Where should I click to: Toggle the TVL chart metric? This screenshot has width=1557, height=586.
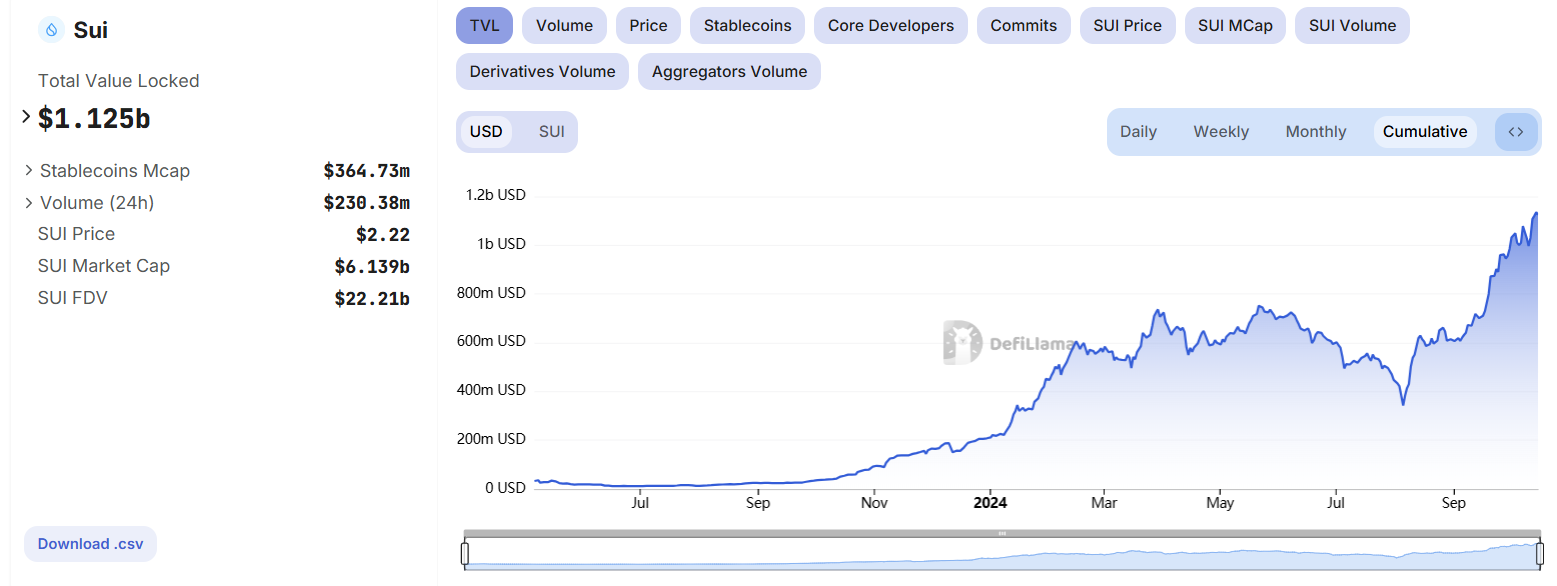click(484, 26)
